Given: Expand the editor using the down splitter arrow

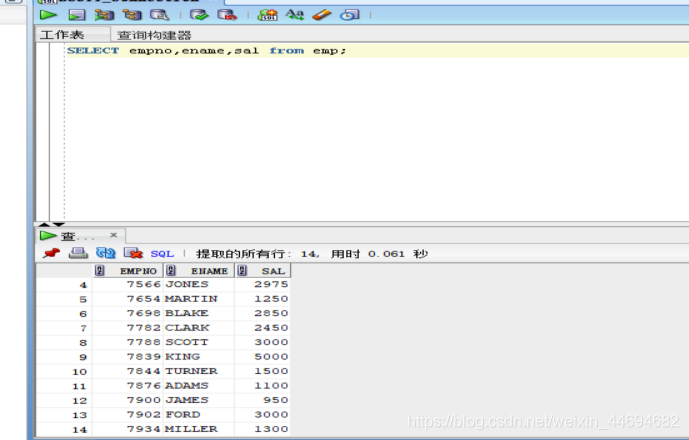Looking at the screenshot, I should (59, 225).
